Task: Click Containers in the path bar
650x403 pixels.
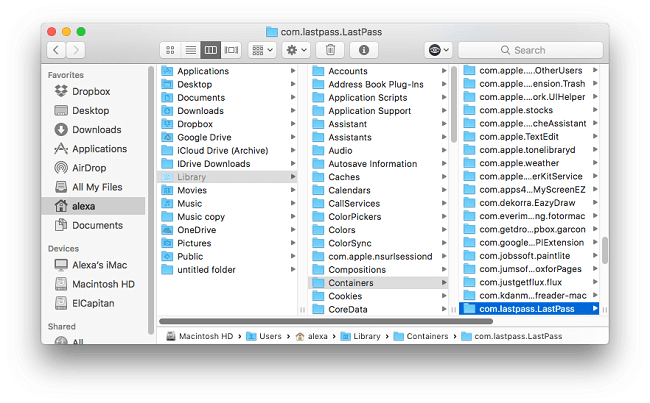Action: pyautogui.click(x=421, y=336)
